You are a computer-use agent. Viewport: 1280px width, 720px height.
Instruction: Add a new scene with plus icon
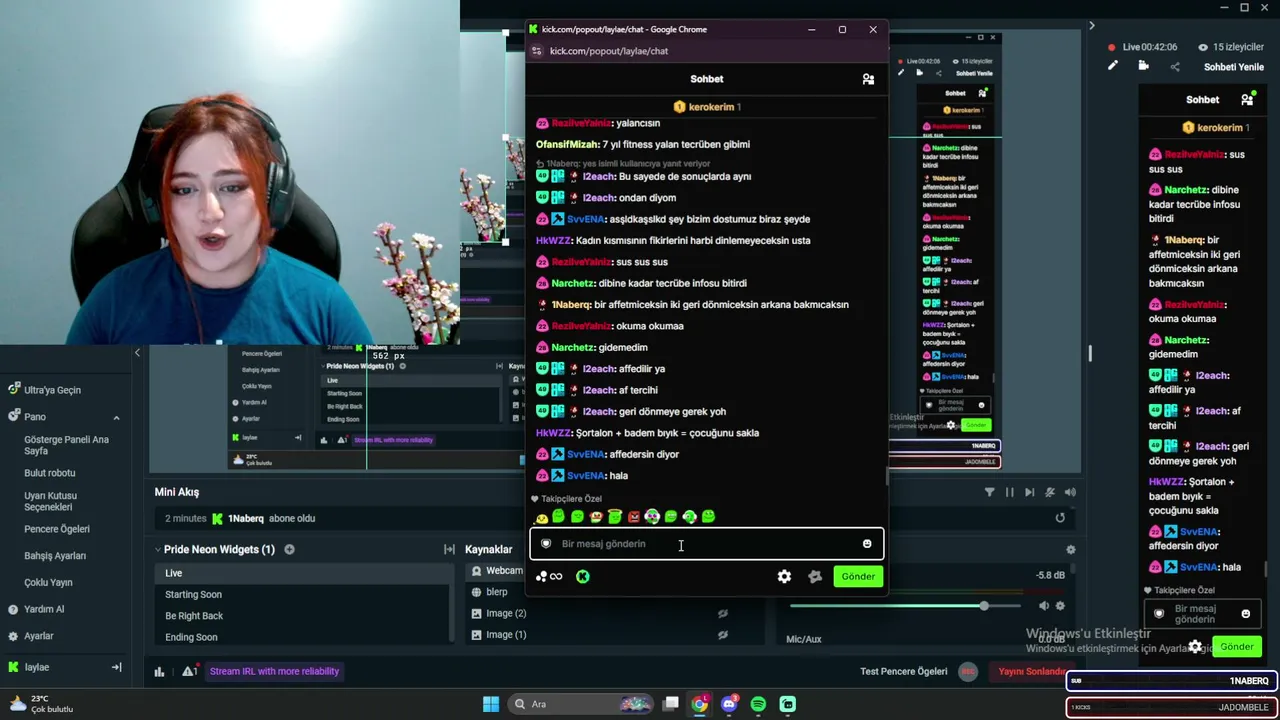point(289,549)
